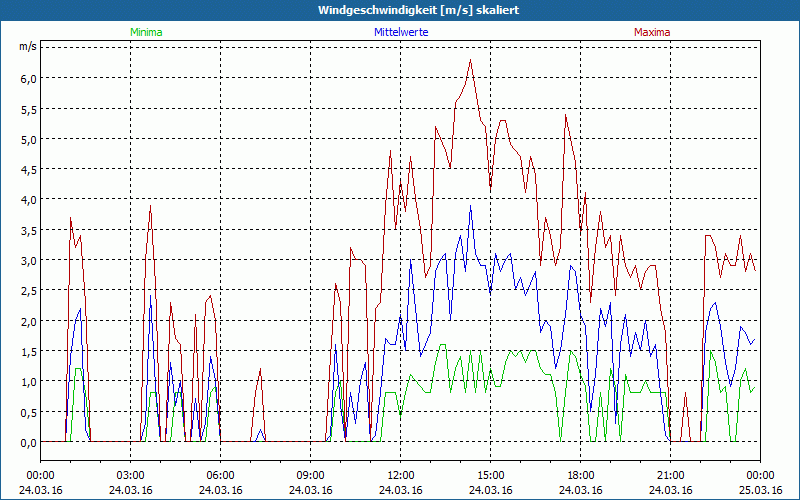Click the red Maxima peak above 6,0
This screenshot has width=800, height=500.
[x=470, y=61]
